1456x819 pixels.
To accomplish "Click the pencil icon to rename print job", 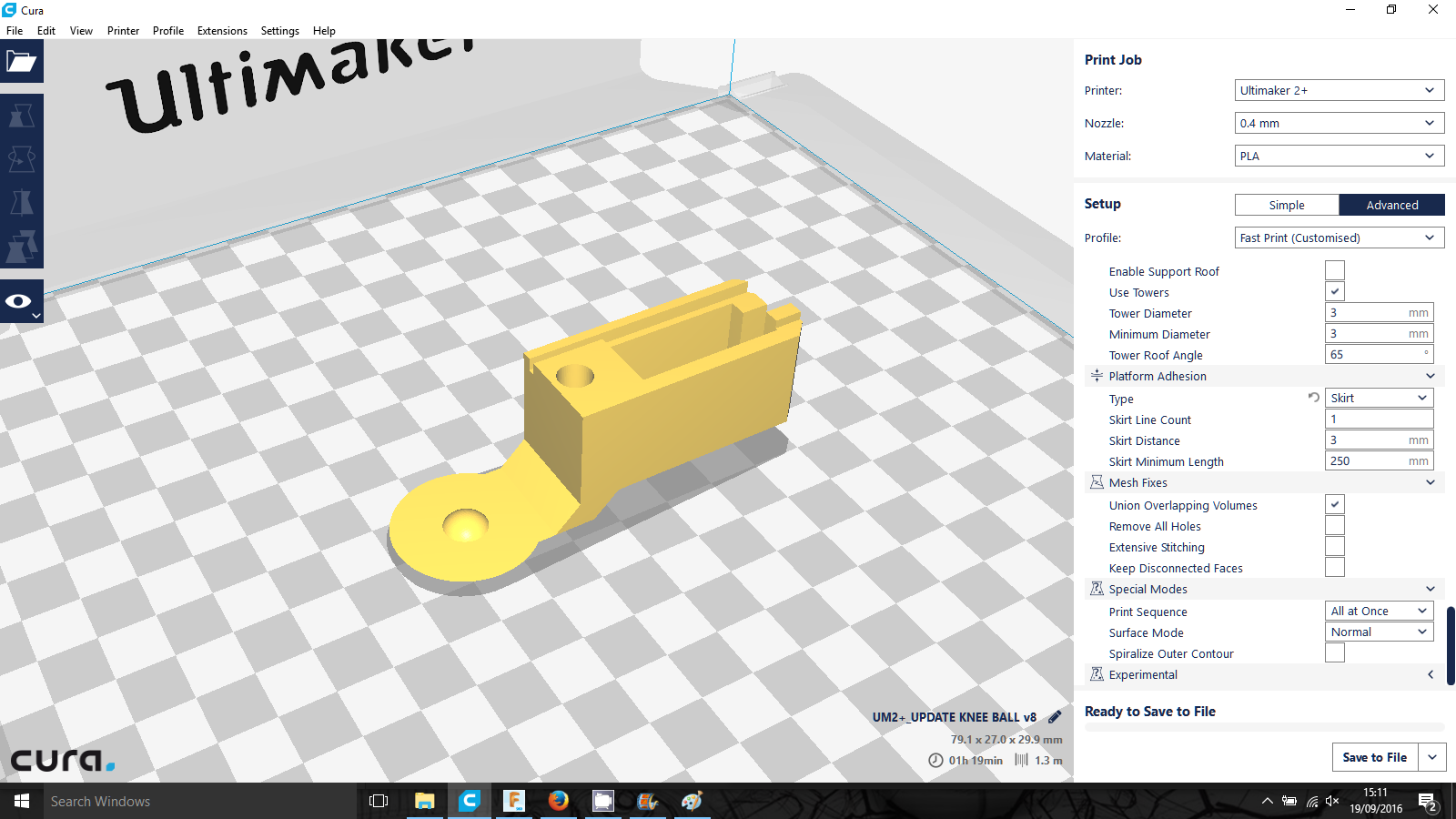I will tap(1055, 717).
